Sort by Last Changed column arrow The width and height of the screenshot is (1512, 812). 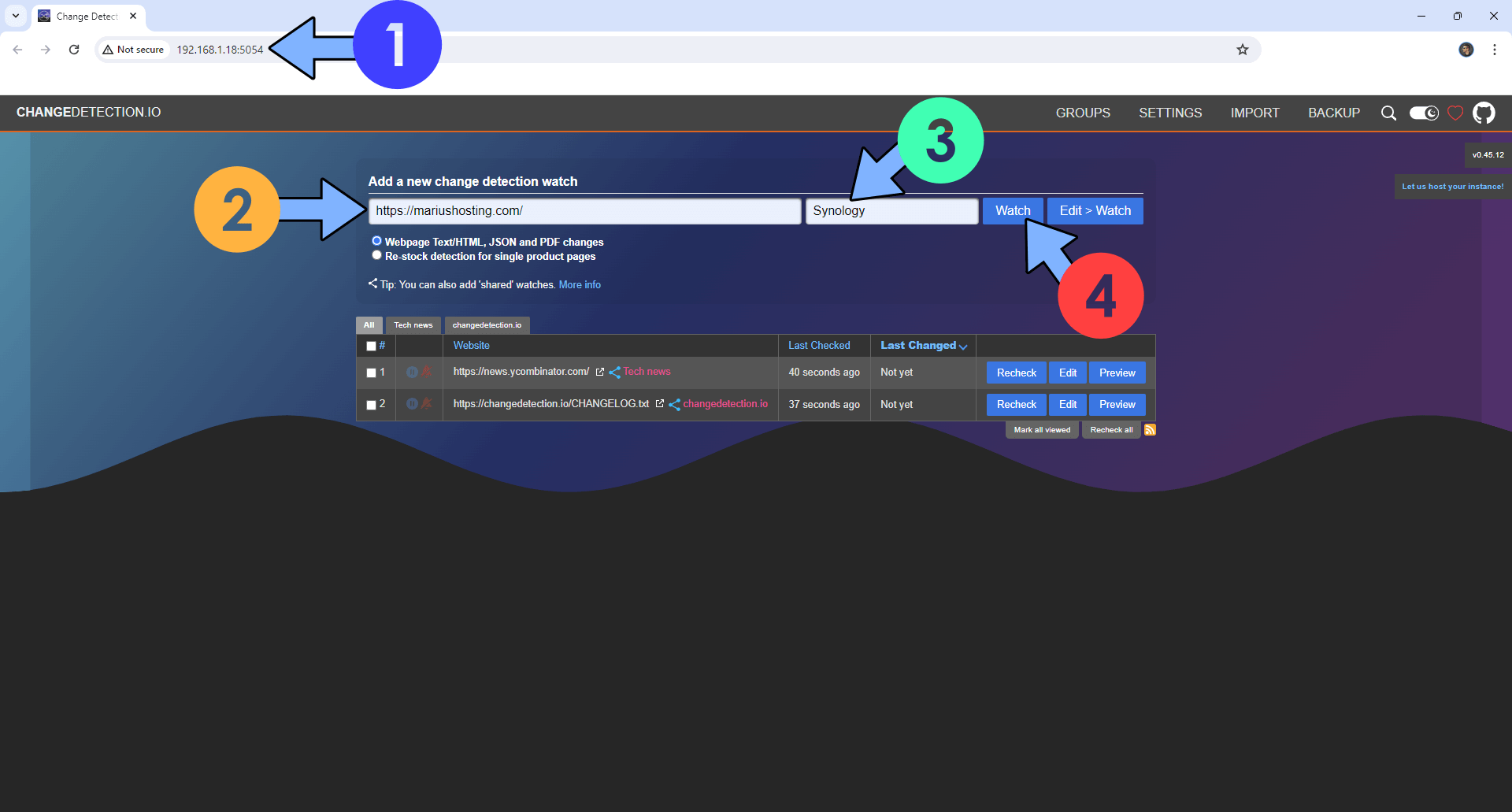963,347
